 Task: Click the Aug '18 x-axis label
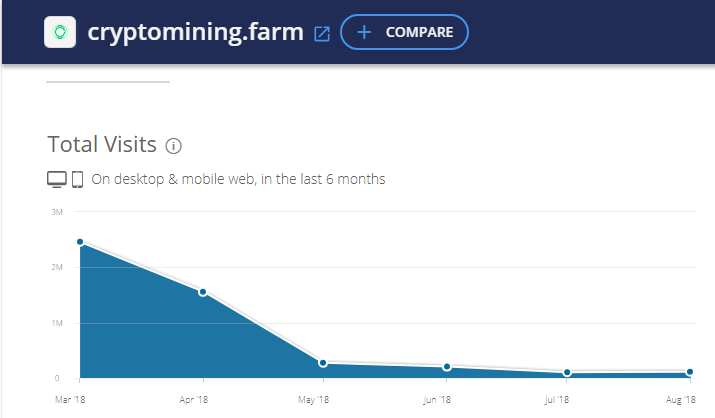[680, 400]
